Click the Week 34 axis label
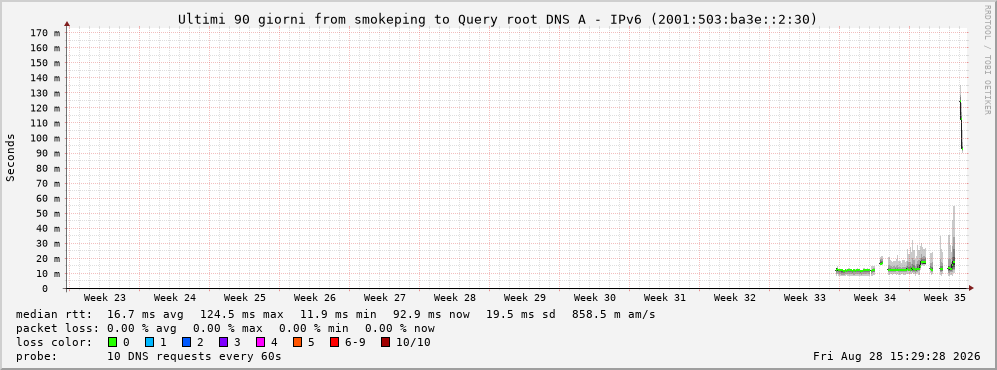997x370 pixels. (x=874, y=298)
